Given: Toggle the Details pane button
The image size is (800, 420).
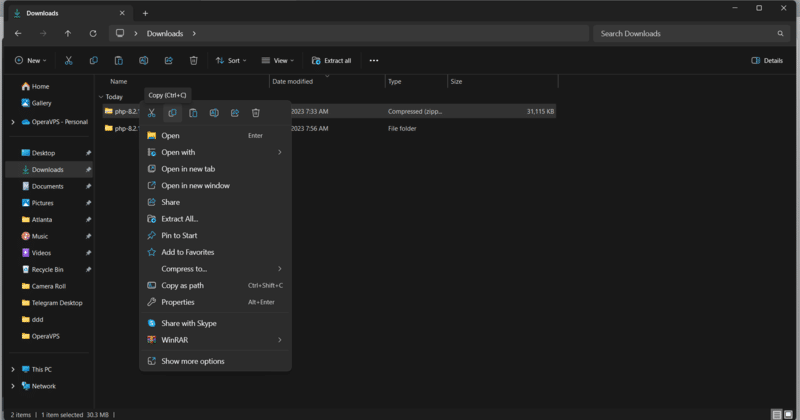Looking at the screenshot, I should click(767, 60).
